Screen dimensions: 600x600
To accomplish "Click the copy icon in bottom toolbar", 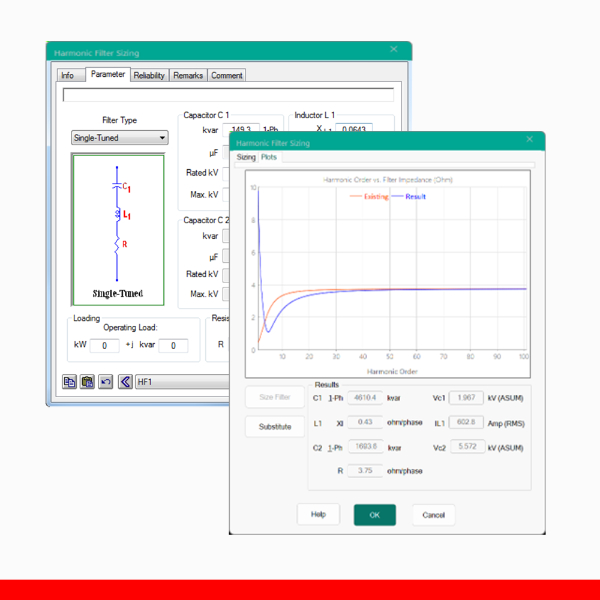I will coord(70,381).
